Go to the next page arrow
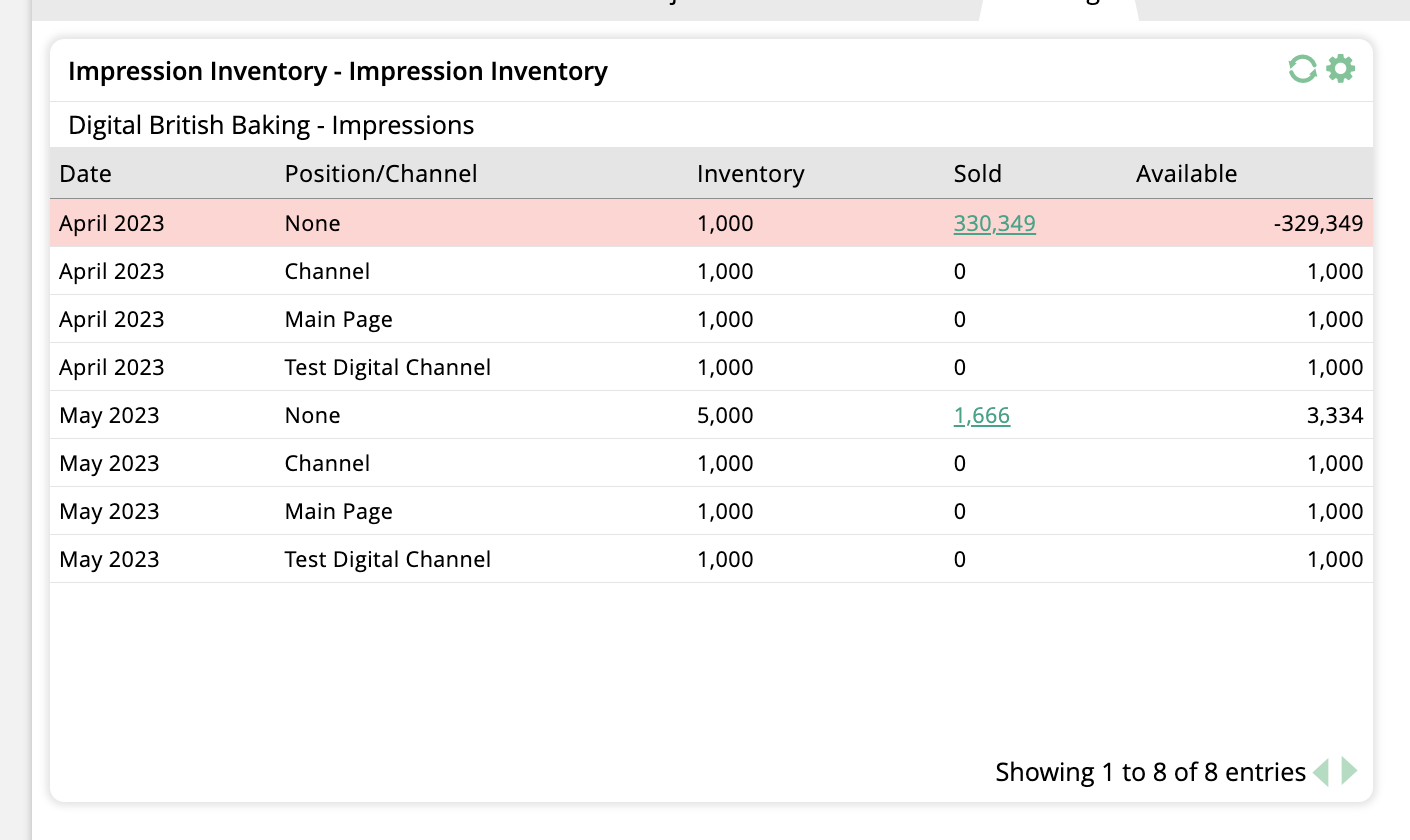 click(1349, 771)
